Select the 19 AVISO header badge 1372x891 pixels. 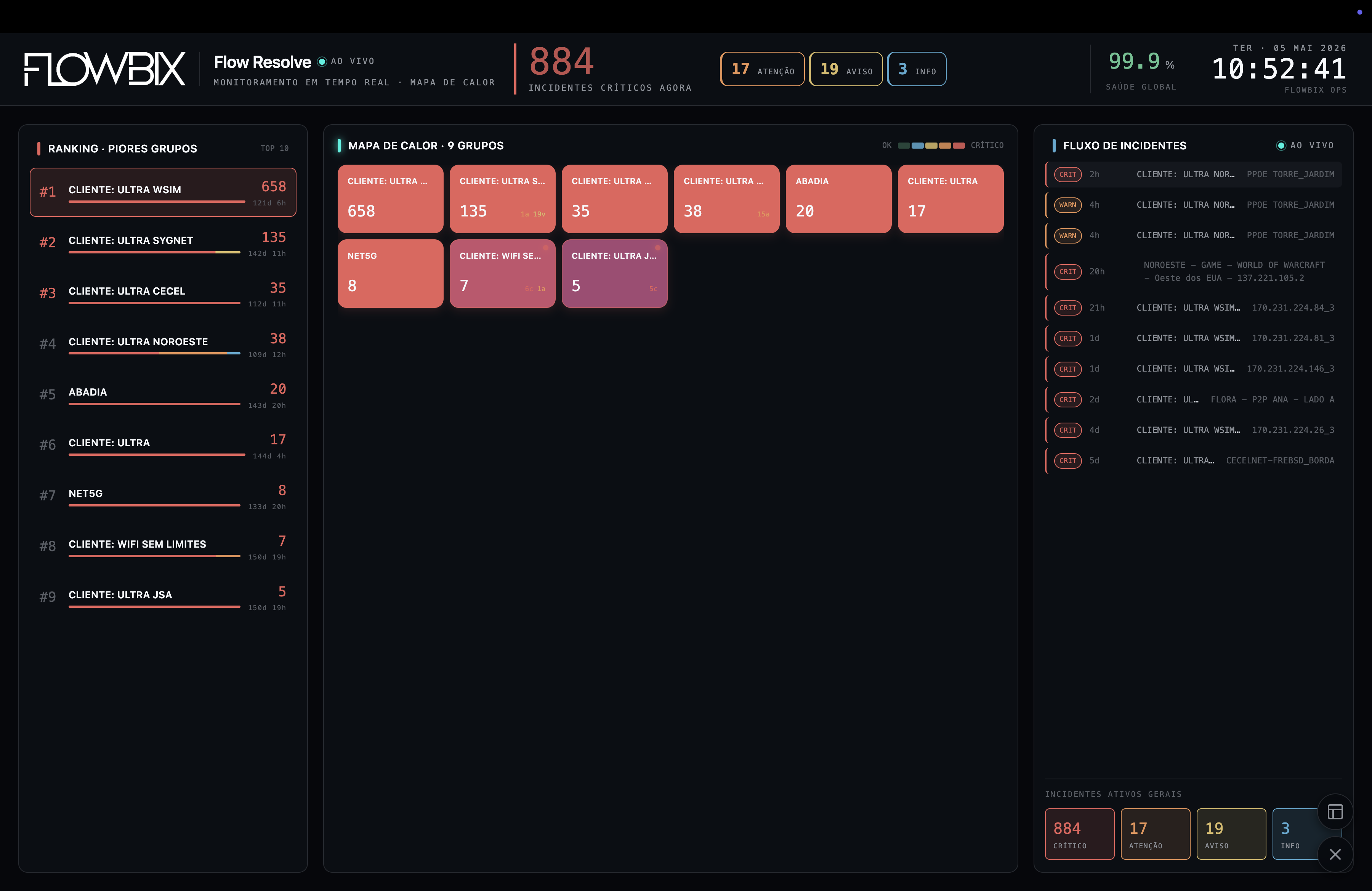[x=846, y=69]
